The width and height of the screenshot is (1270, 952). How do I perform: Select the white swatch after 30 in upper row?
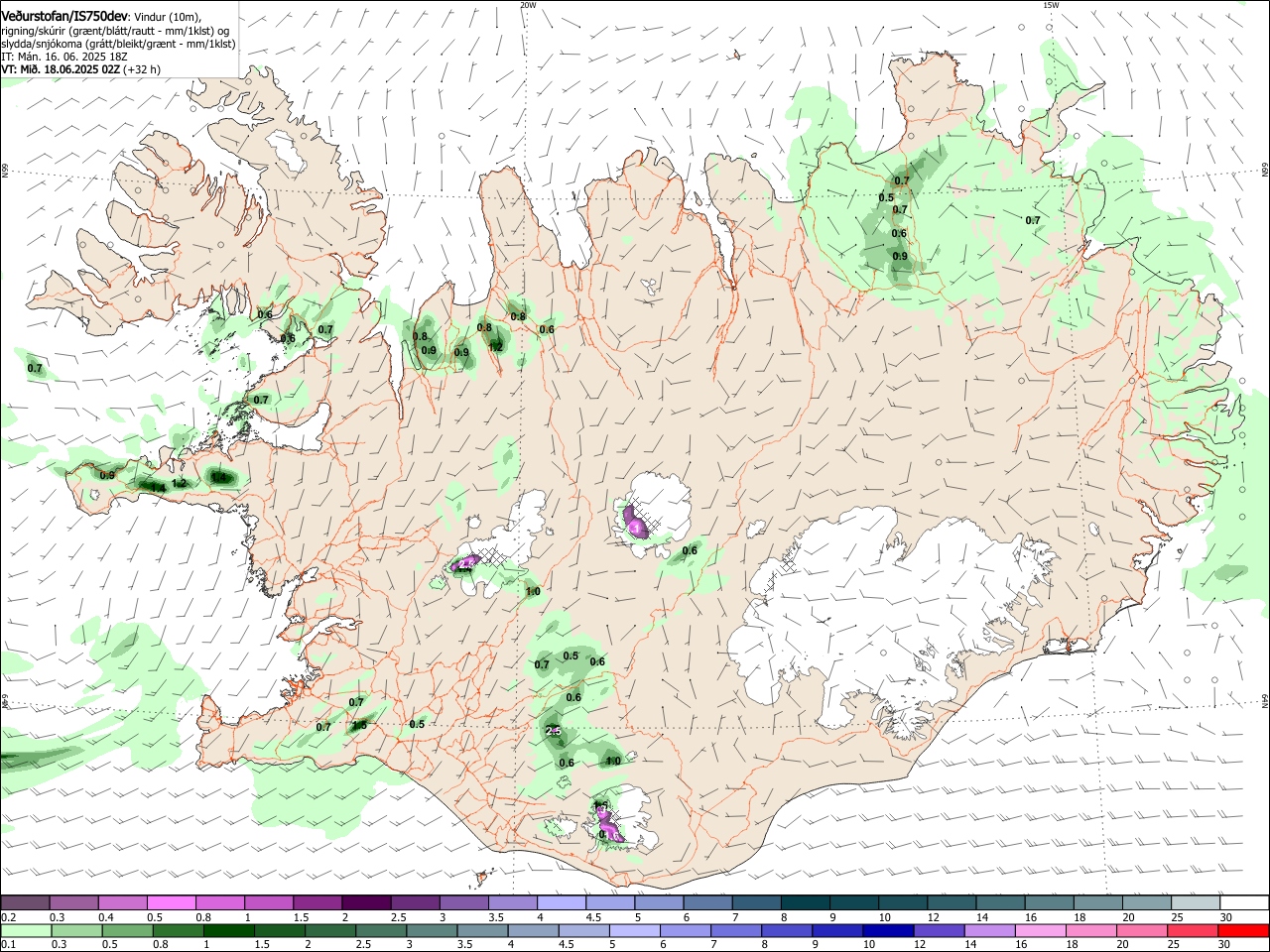(x=1244, y=903)
